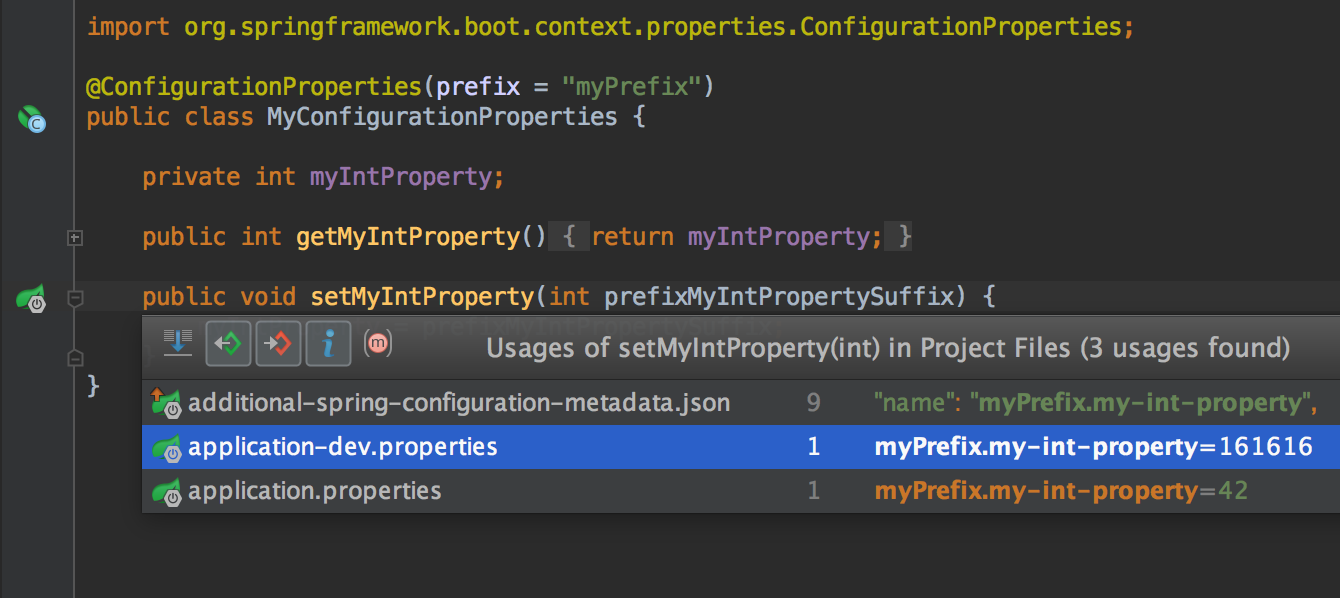The height and width of the screenshot is (600, 1340).
Task: Click the getMyIntProperty method name
Action: pos(409,237)
